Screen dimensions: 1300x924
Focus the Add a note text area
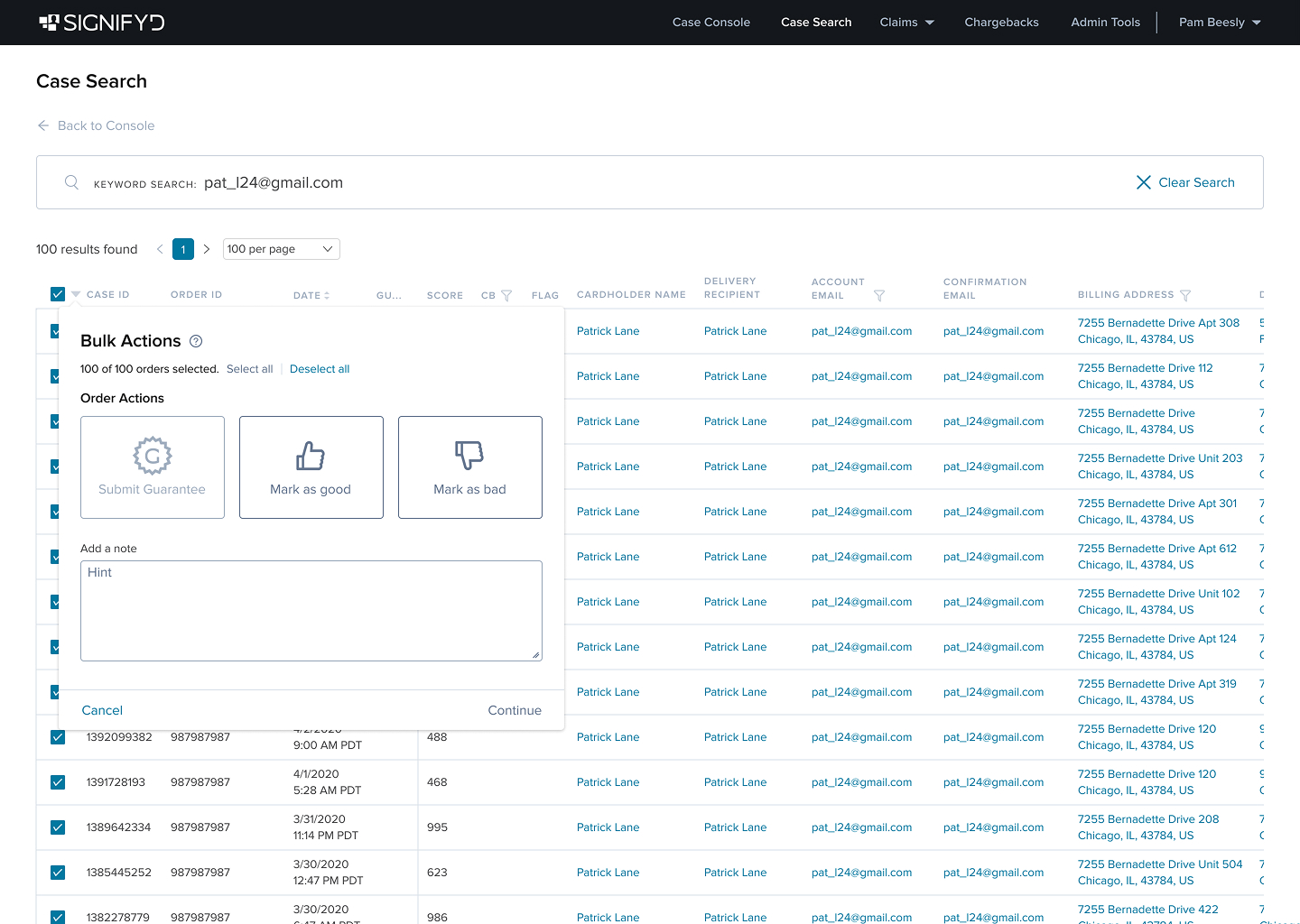pyautogui.click(x=311, y=611)
